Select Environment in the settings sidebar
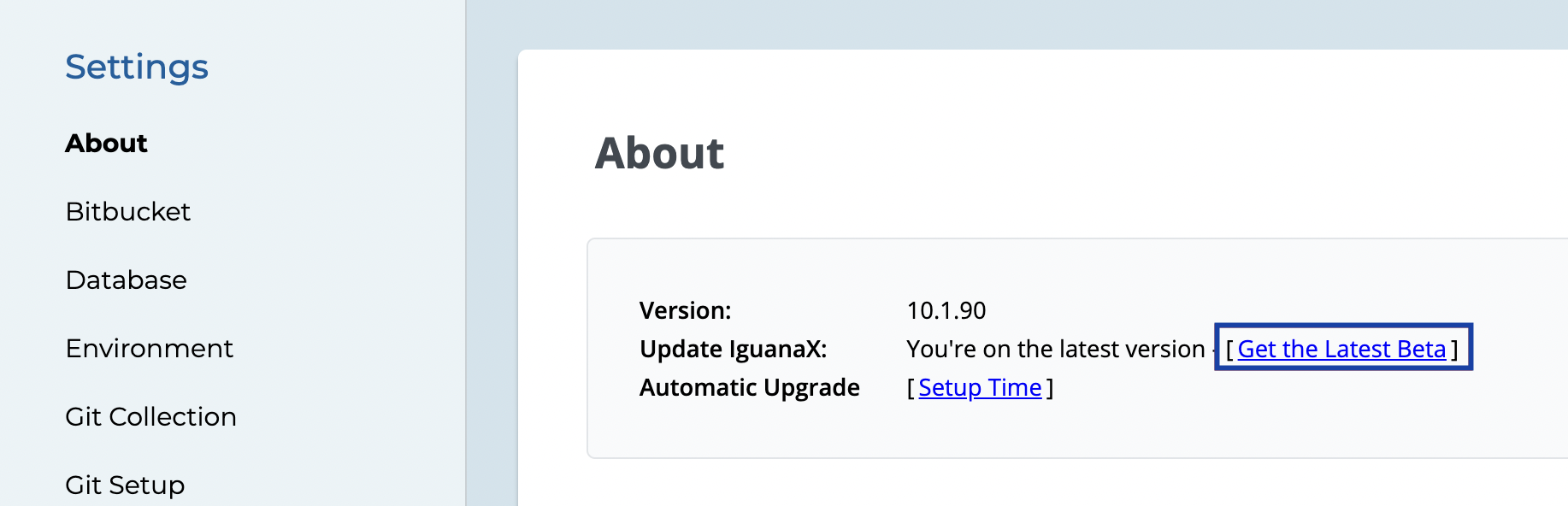Image resolution: width=1568 pixels, height=506 pixels. (x=149, y=348)
